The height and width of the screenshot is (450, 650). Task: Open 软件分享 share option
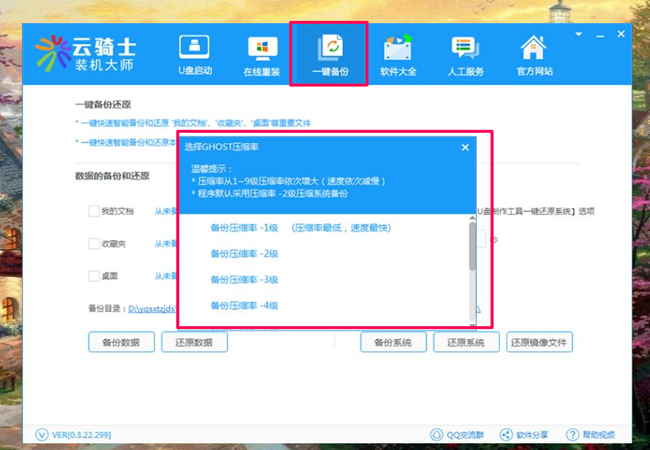pyautogui.click(x=524, y=435)
